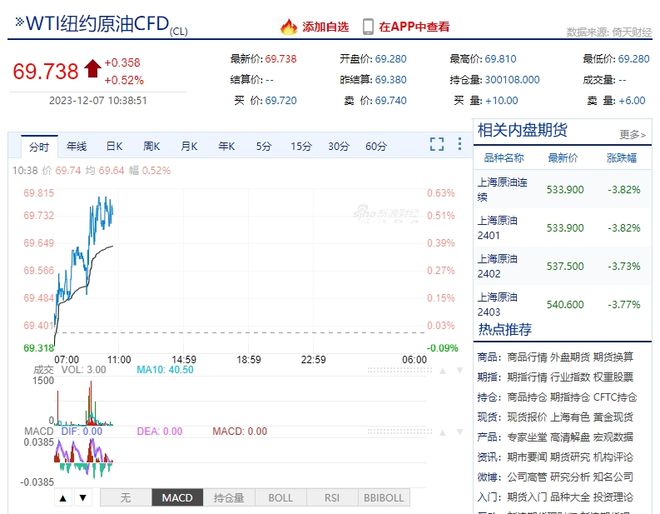Click up arrow beside MACD panel
660x514 pixels.
click(x=443, y=432)
